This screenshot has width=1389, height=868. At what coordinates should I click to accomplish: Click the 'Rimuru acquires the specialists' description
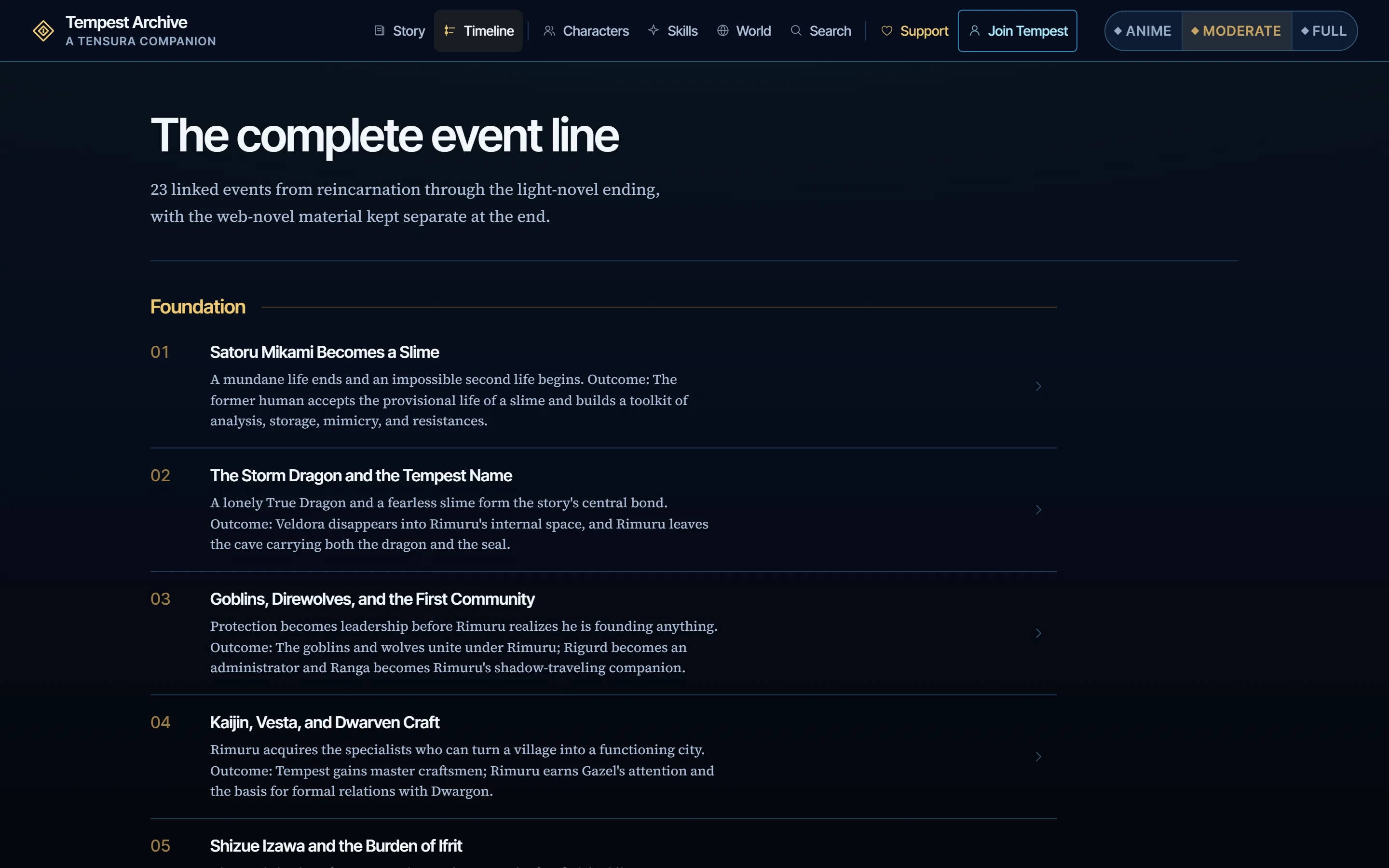[462, 771]
